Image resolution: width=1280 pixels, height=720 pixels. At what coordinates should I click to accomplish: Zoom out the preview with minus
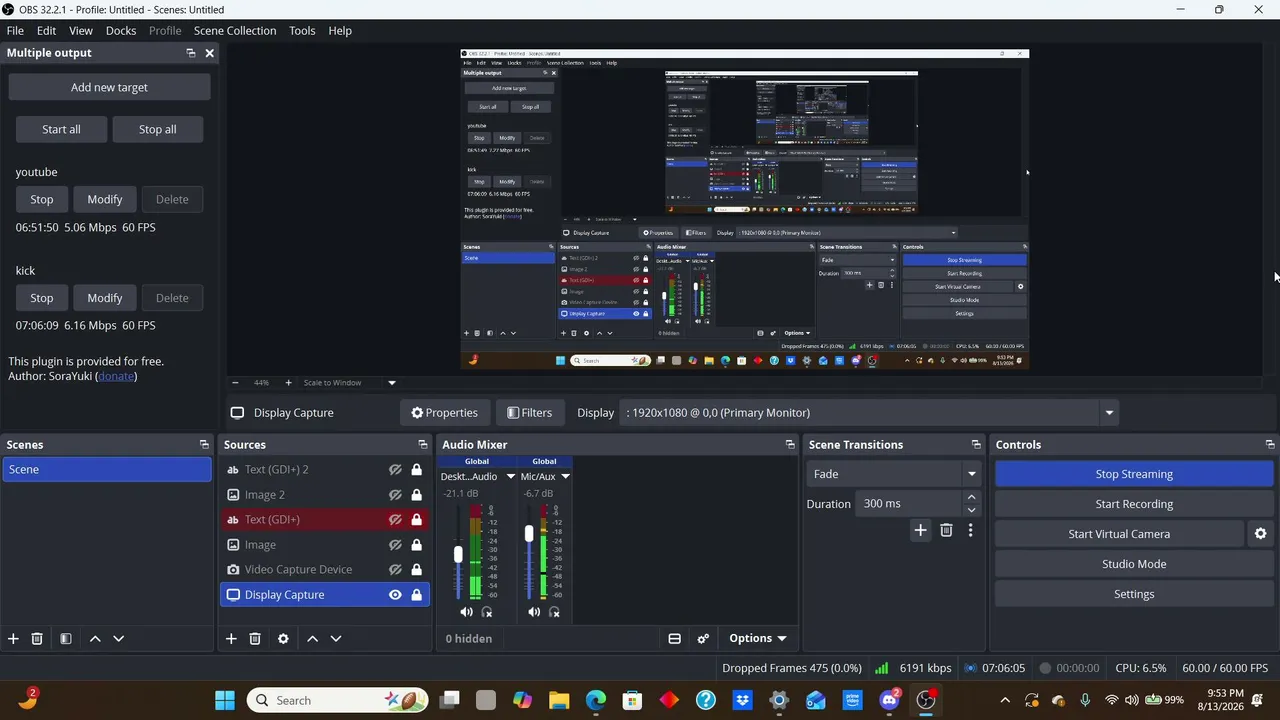tap(235, 383)
